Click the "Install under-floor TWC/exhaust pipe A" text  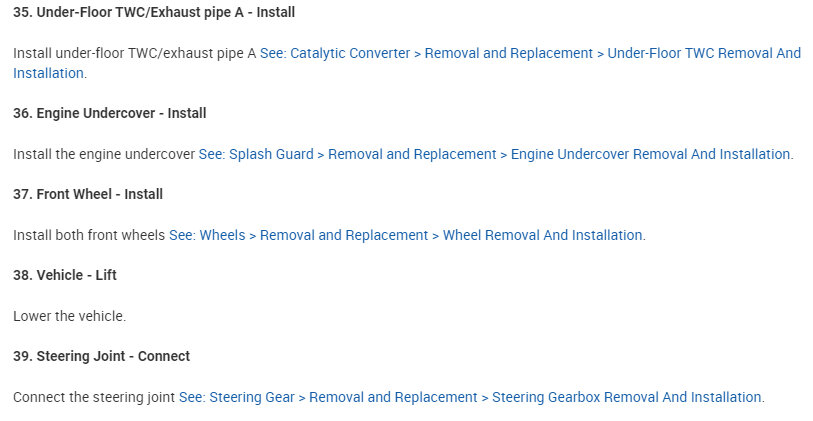pyautogui.click(x=134, y=53)
